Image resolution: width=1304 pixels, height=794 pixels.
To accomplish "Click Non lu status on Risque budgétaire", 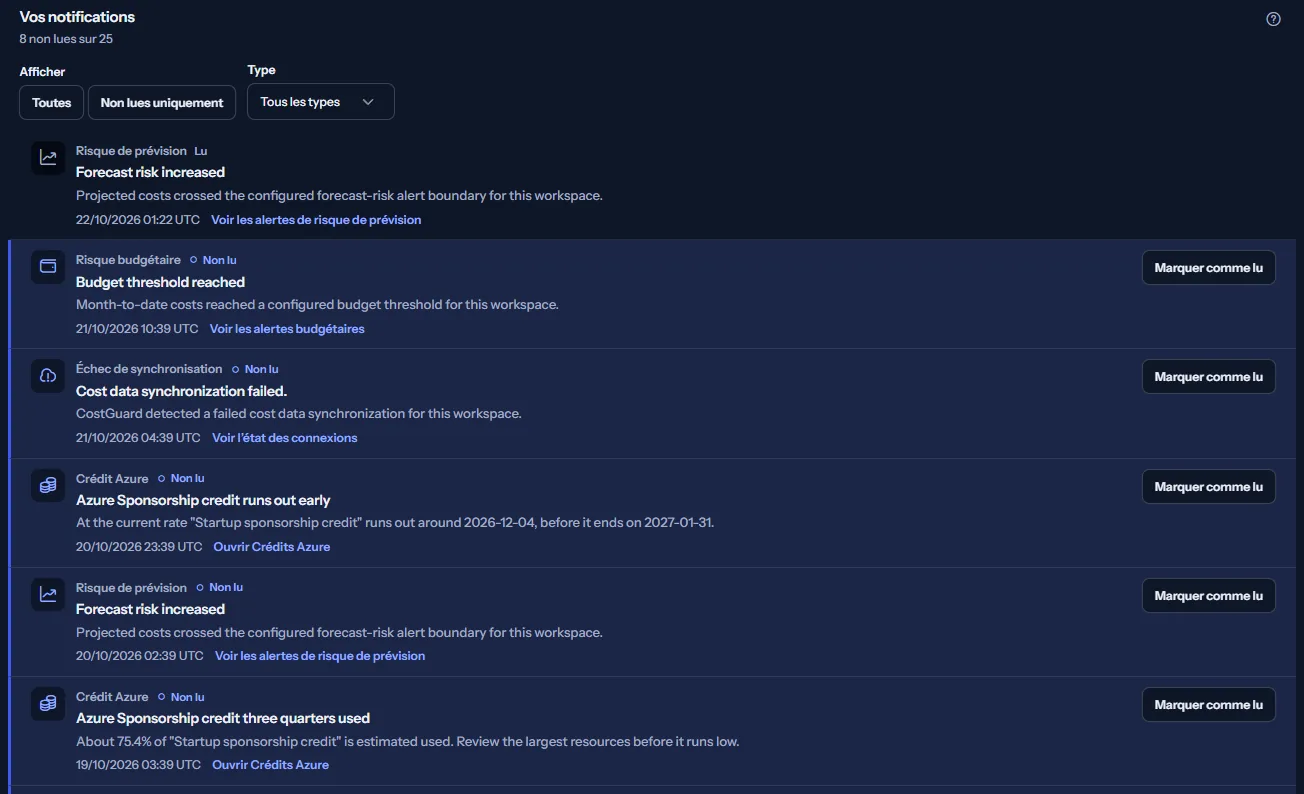I will tap(214, 260).
